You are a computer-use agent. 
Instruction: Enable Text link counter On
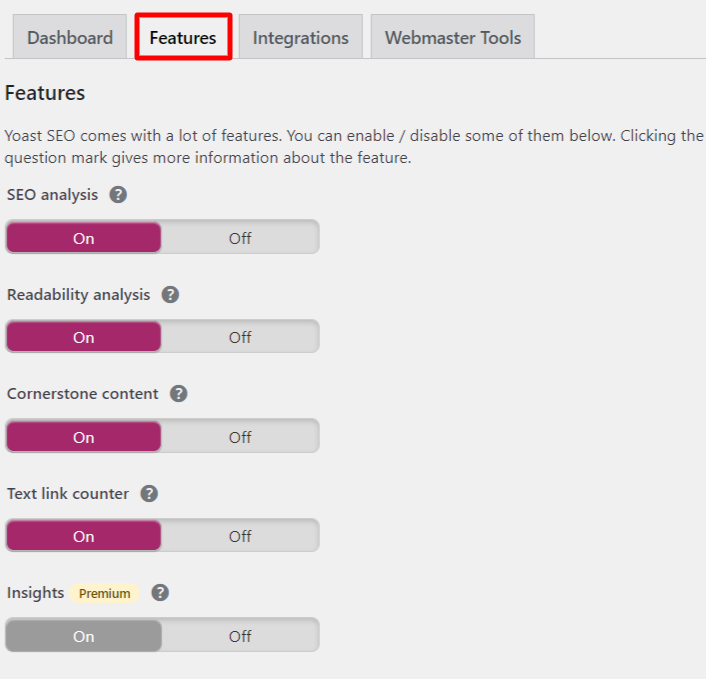tap(84, 536)
